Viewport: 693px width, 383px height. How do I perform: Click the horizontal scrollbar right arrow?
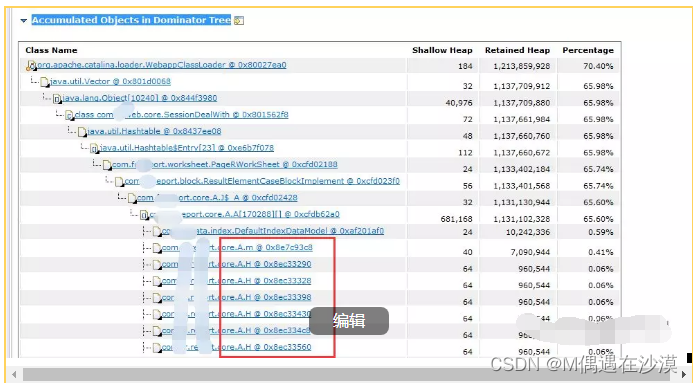pos(685,375)
